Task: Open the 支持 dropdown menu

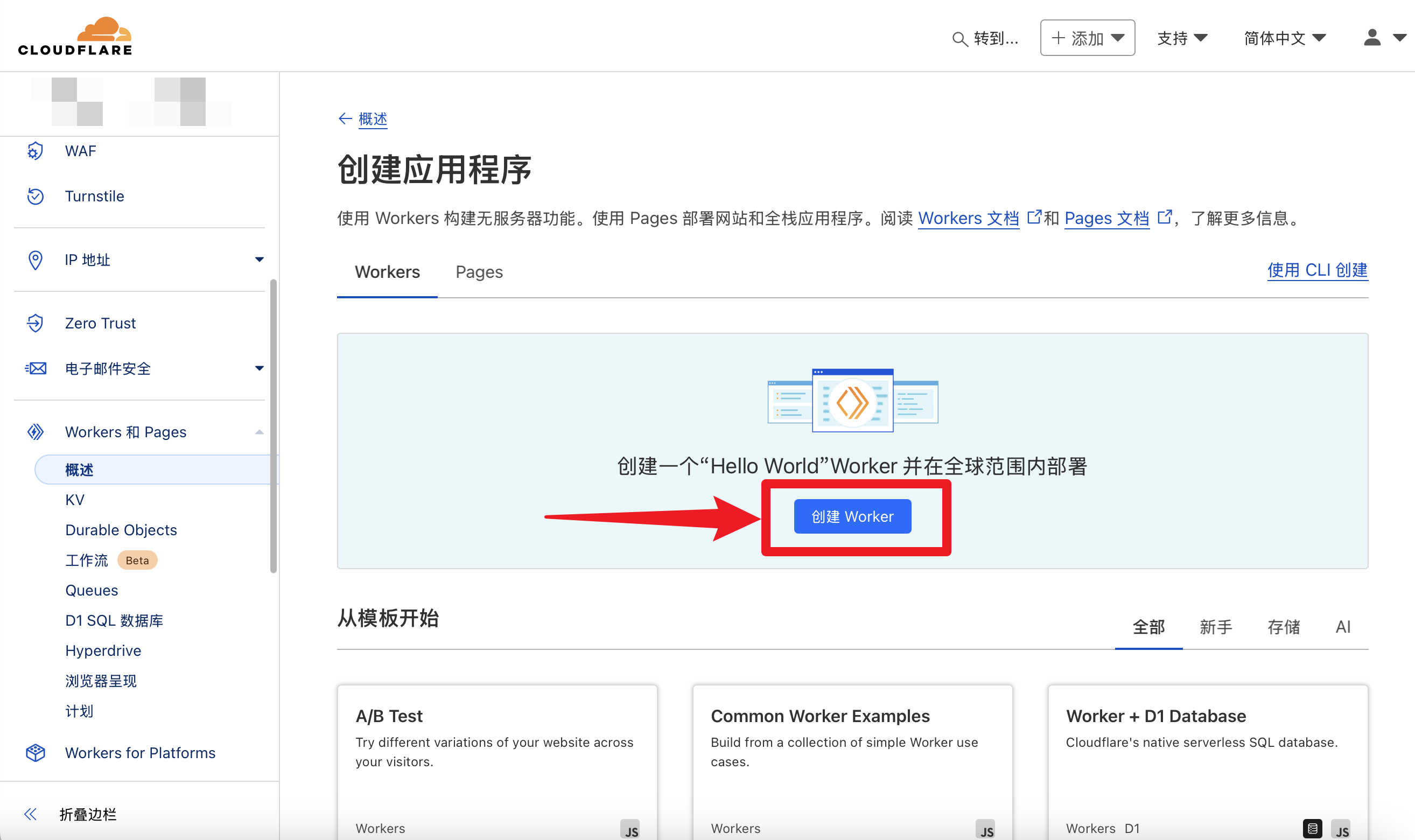Action: click(x=1182, y=38)
